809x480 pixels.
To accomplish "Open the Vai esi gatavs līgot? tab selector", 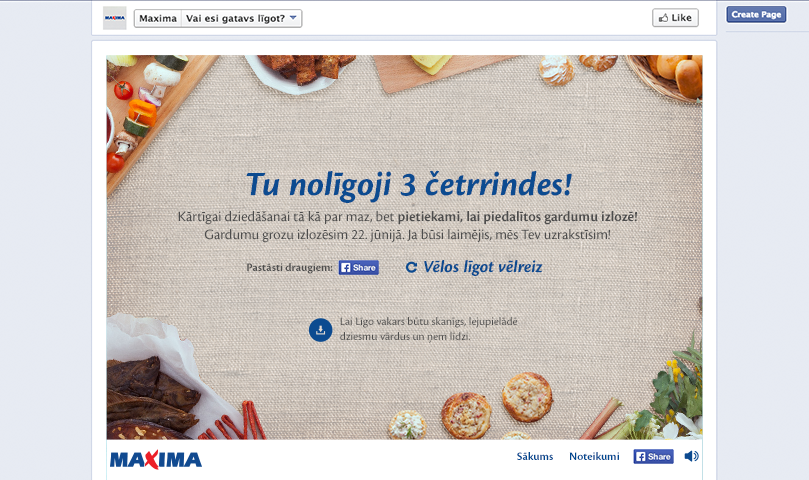I will 241,19.
